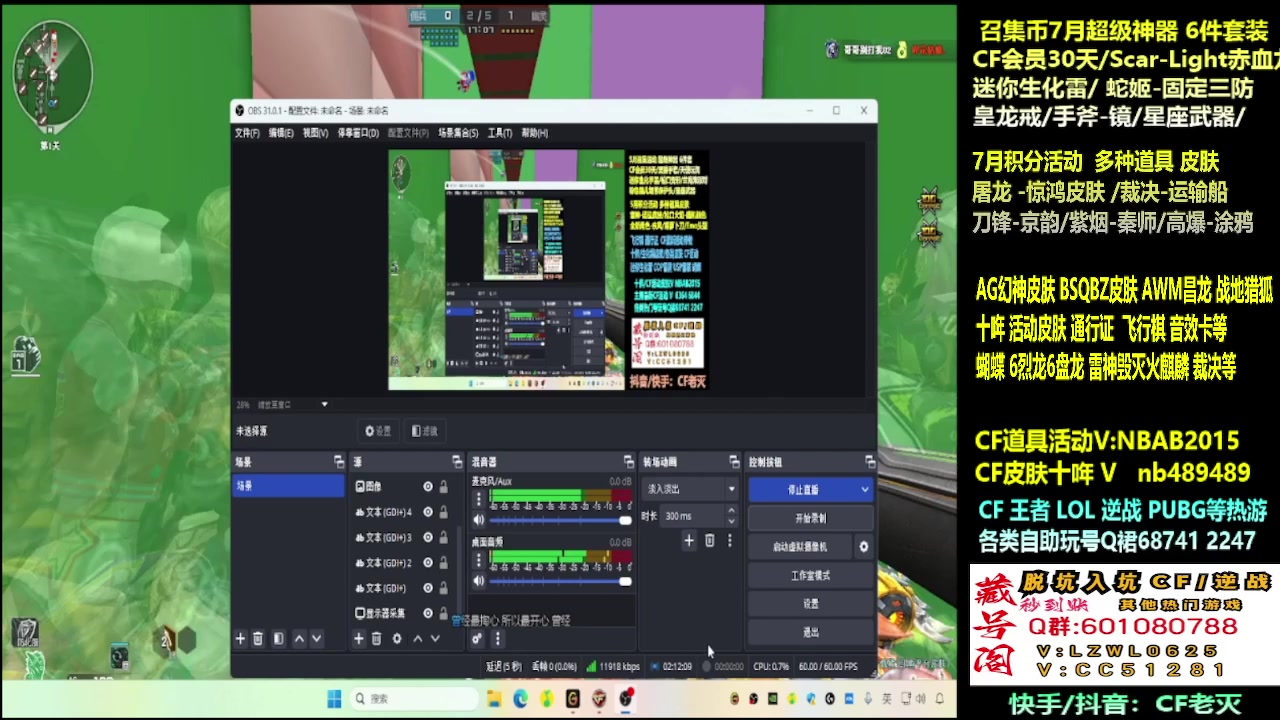The height and width of the screenshot is (720, 1280).
Task: Toggle visibility of 文本 (GDI+) 4 source
Action: [427, 512]
